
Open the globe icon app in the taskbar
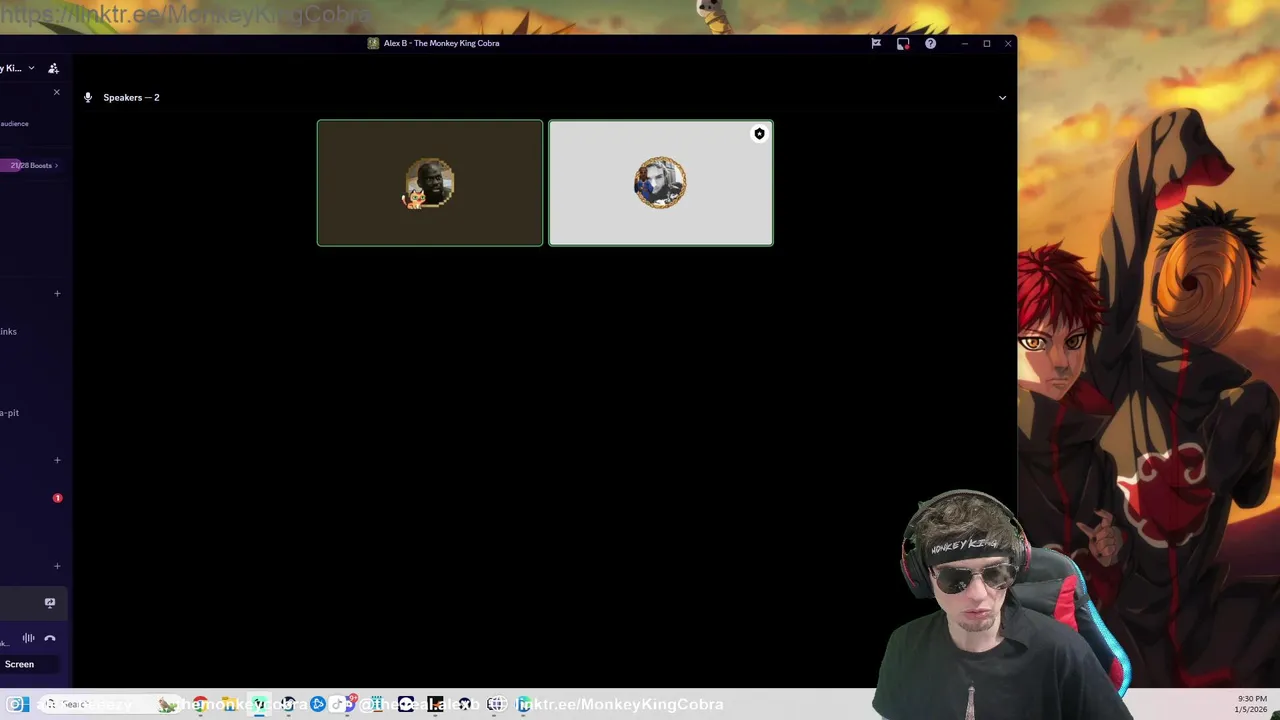point(496,704)
